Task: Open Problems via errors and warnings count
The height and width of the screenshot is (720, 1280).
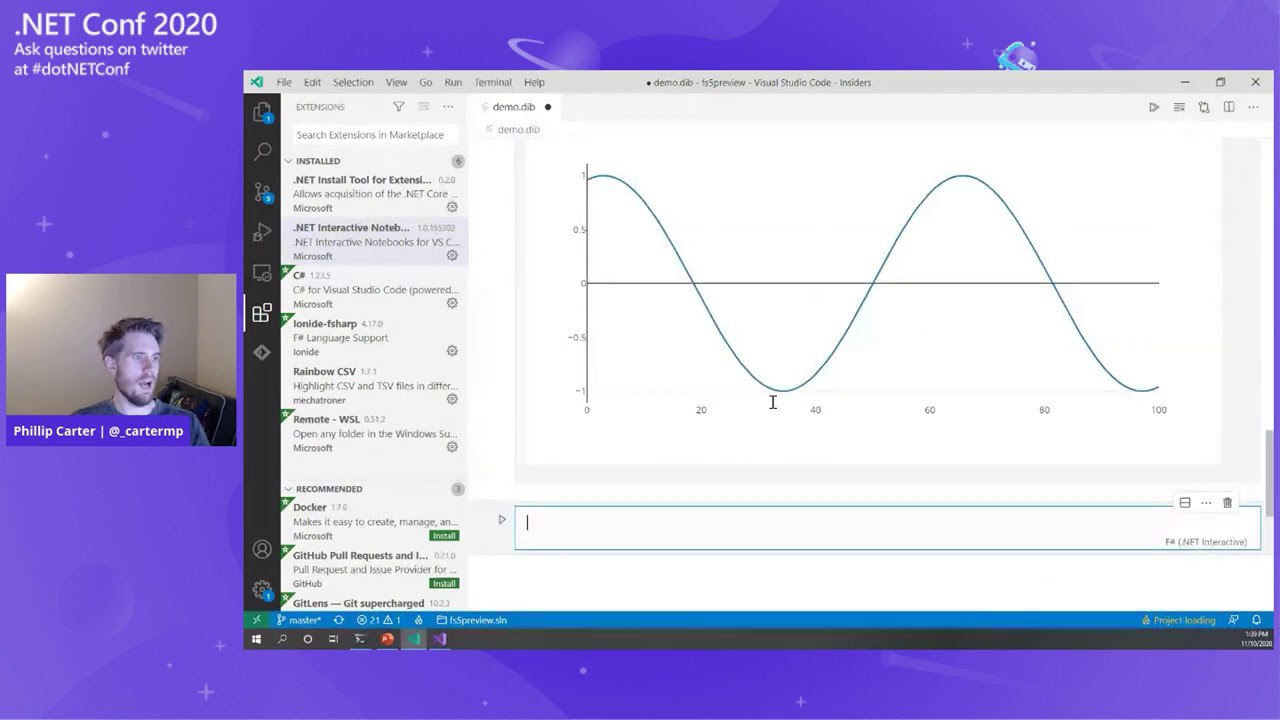Action: pos(379,620)
